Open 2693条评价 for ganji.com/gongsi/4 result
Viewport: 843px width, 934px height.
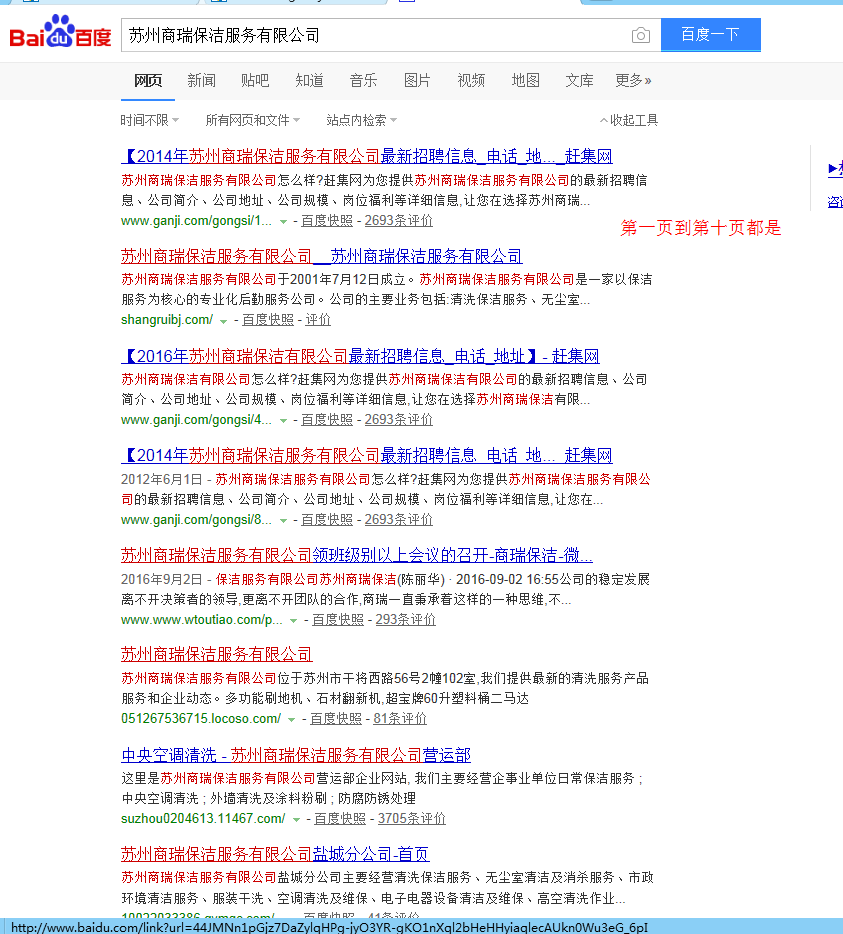pyautogui.click(x=399, y=419)
